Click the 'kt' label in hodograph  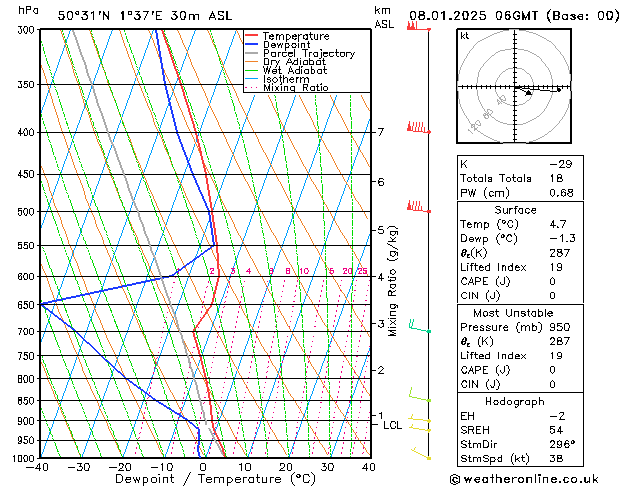[465, 36]
